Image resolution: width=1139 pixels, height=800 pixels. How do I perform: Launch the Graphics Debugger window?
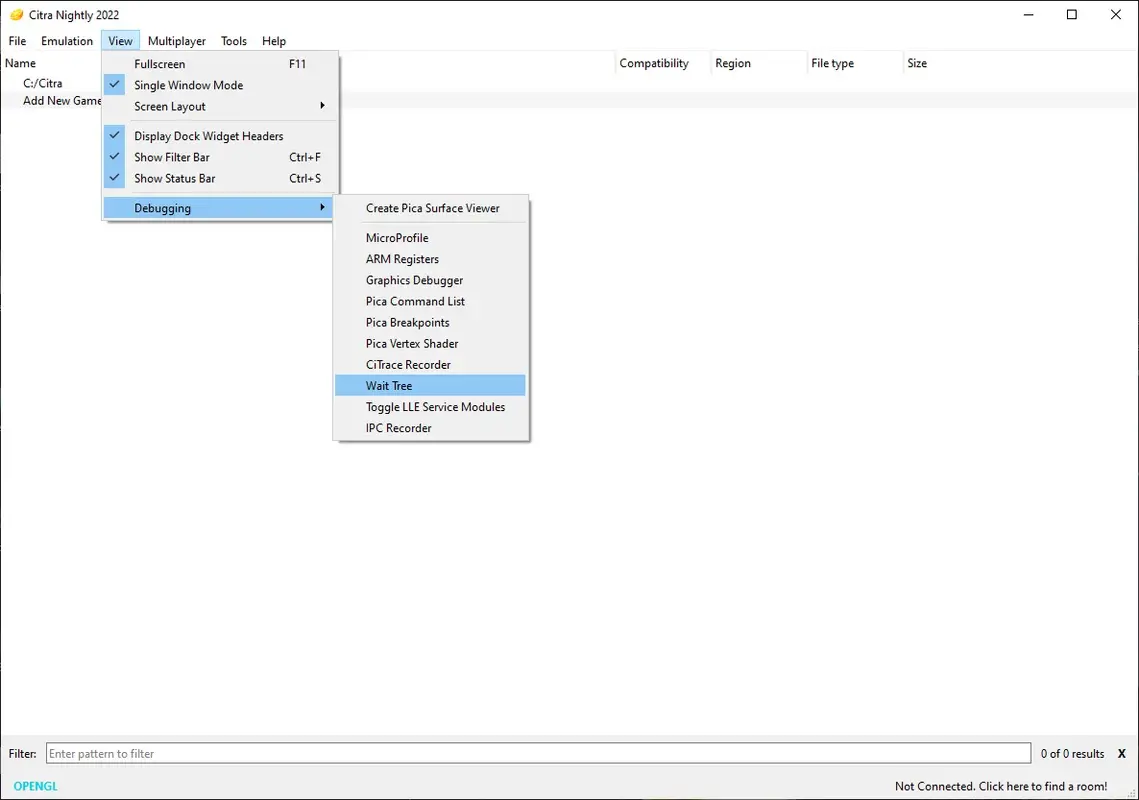[x=414, y=280]
